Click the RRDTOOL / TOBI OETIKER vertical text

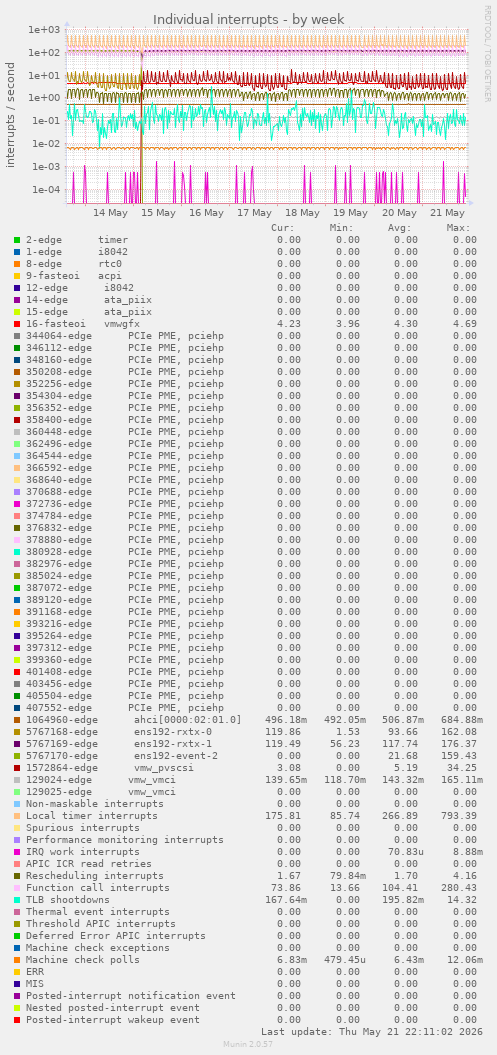tap(488, 54)
